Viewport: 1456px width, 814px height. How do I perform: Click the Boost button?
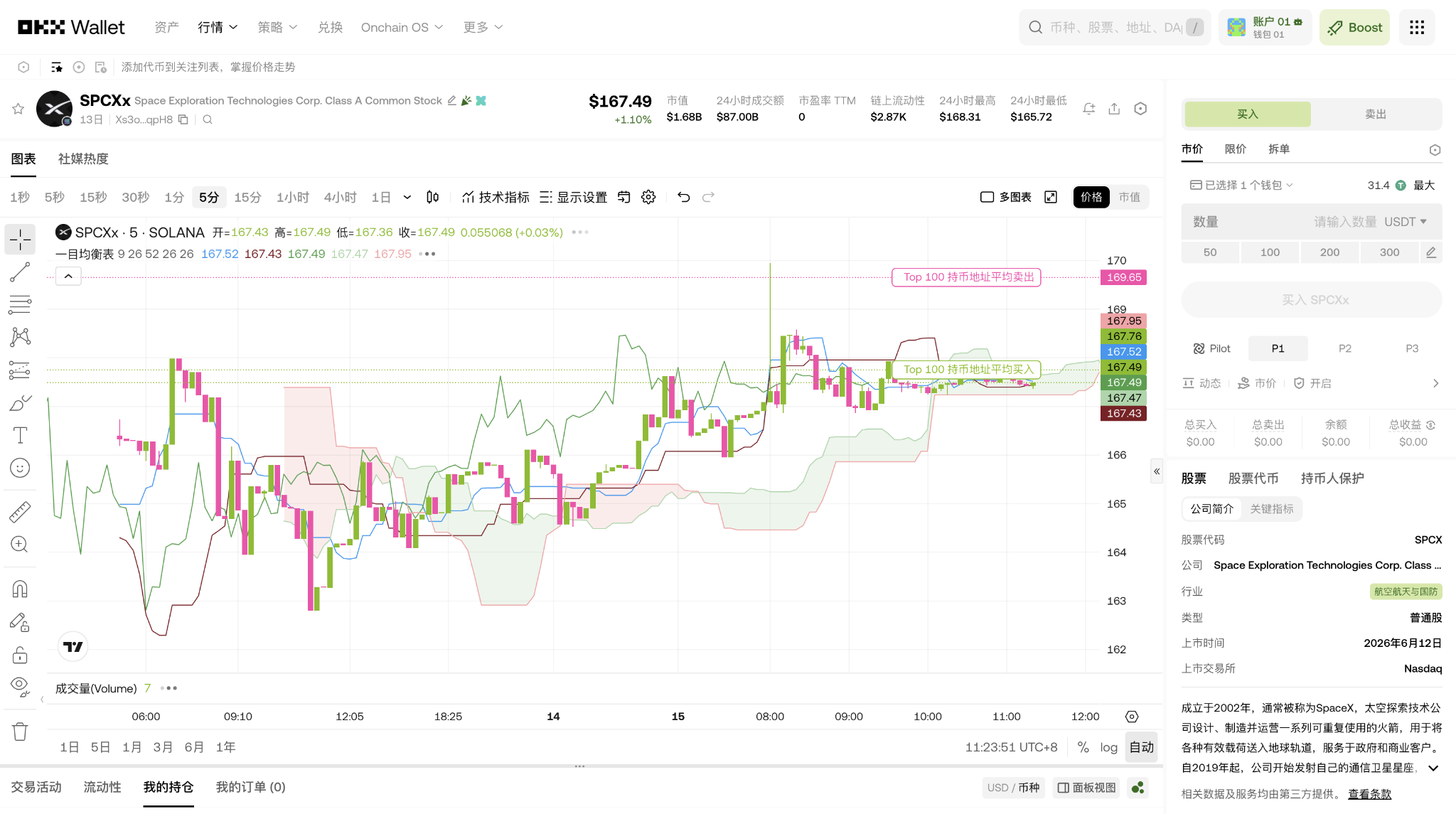click(1354, 27)
